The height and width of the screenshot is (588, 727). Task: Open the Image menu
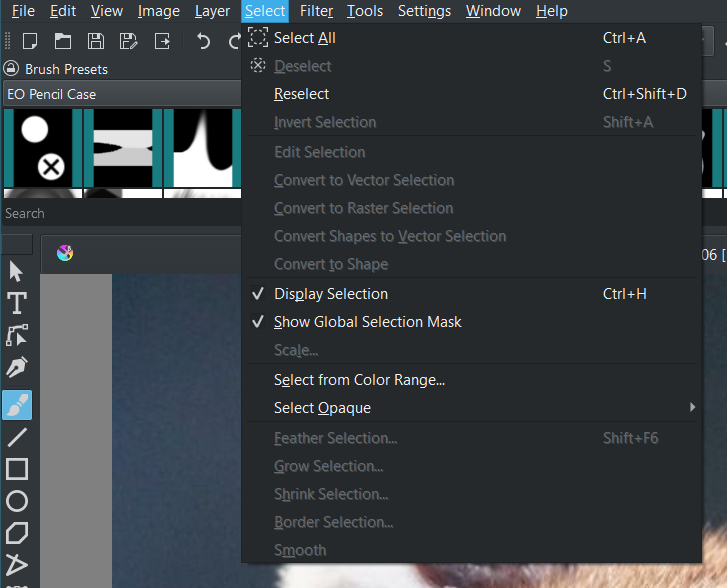(159, 11)
